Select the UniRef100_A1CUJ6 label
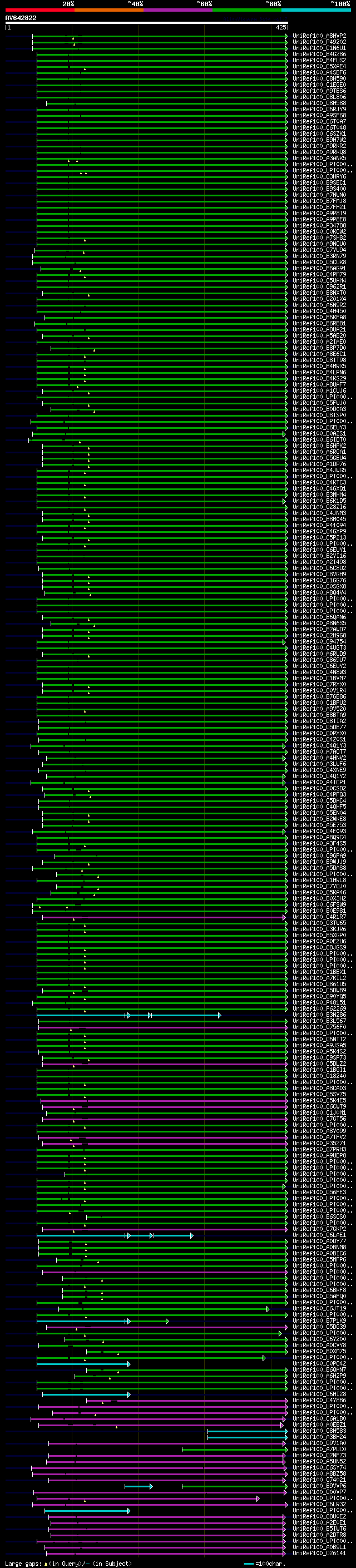 319,391
